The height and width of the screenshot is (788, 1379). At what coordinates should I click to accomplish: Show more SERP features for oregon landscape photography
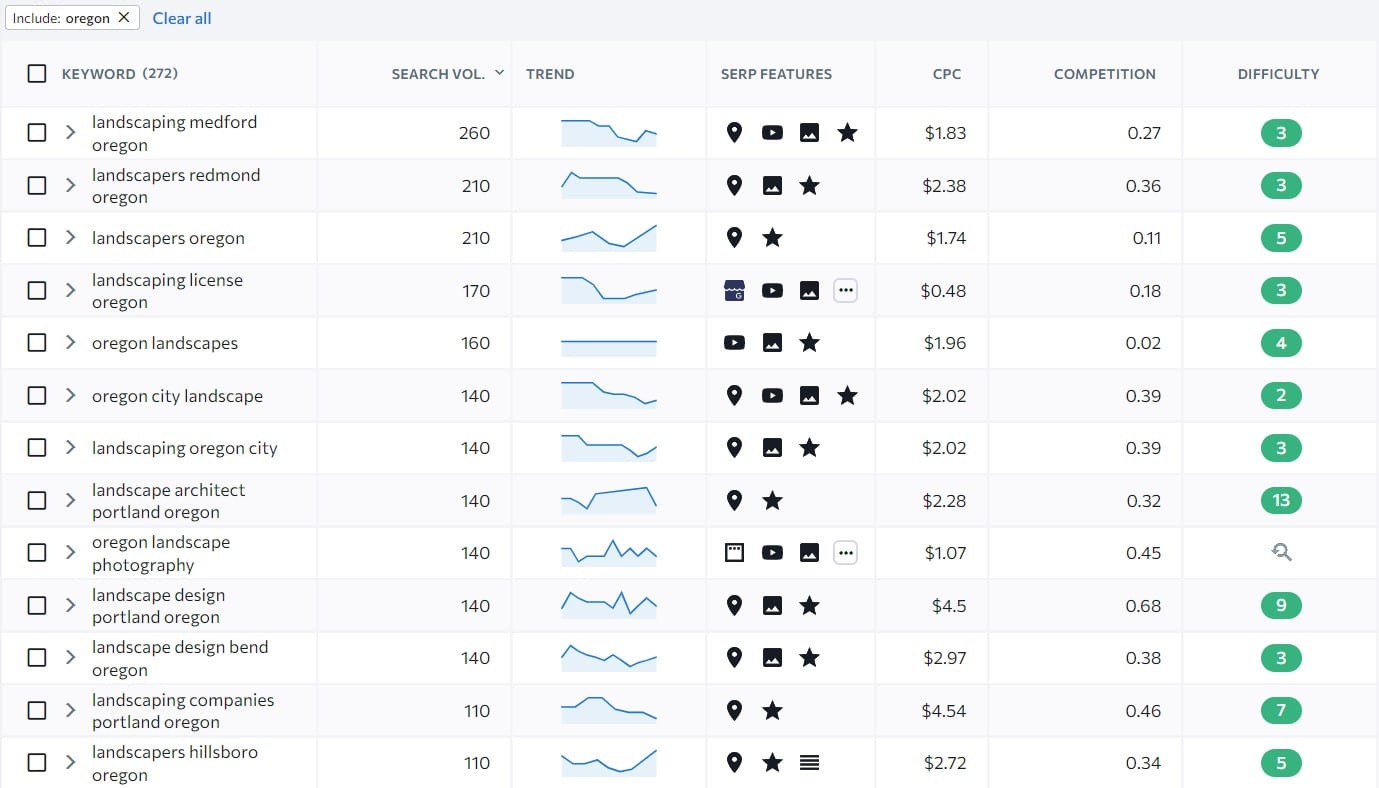tap(846, 553)
